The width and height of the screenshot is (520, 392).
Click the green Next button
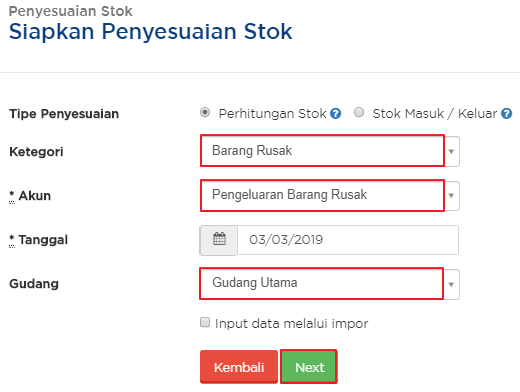tap(309, 367)
